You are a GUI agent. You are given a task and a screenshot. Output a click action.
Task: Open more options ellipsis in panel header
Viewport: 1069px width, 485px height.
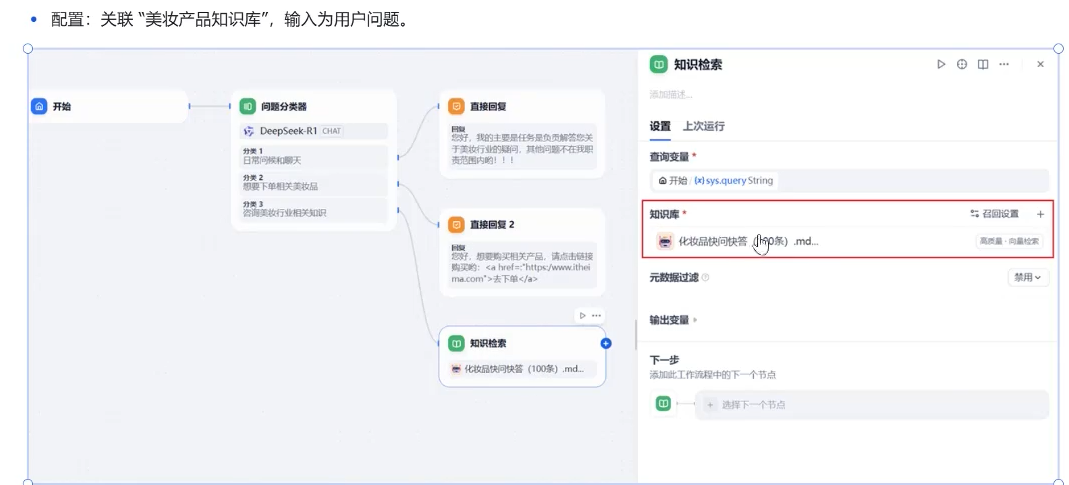point(1004,64)
